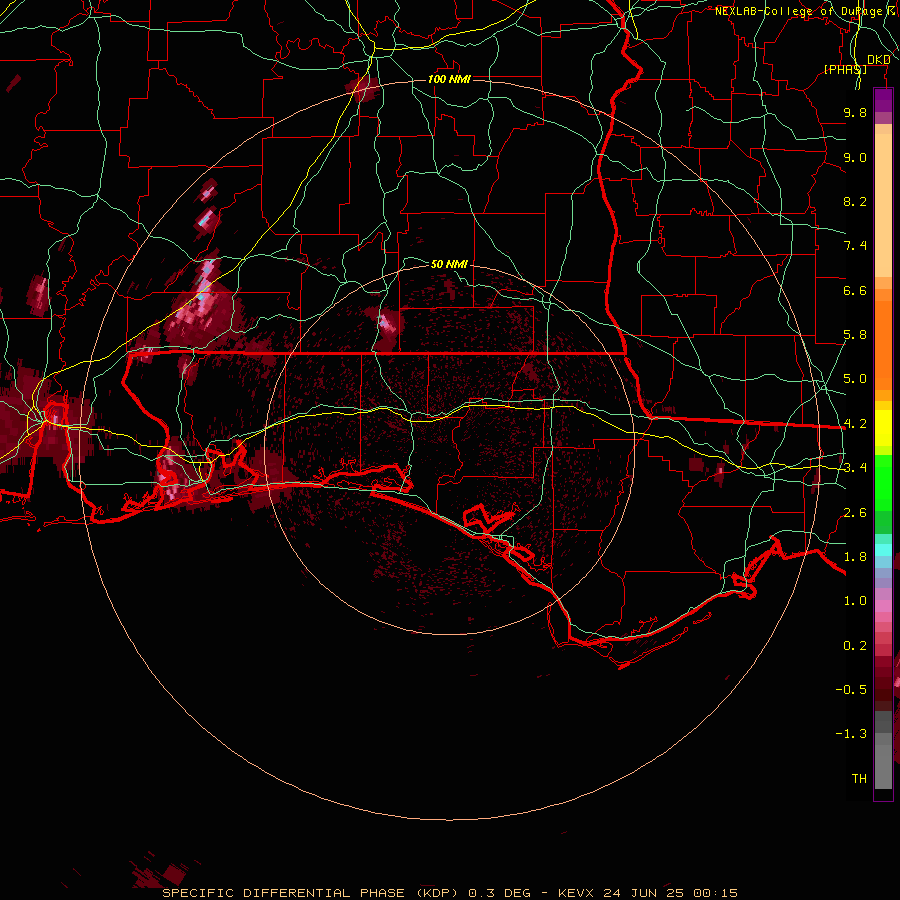Click the TH threshold label on the scale
Image resolution: width=900 pixels, height=900 pixels.
pos(859,778)
